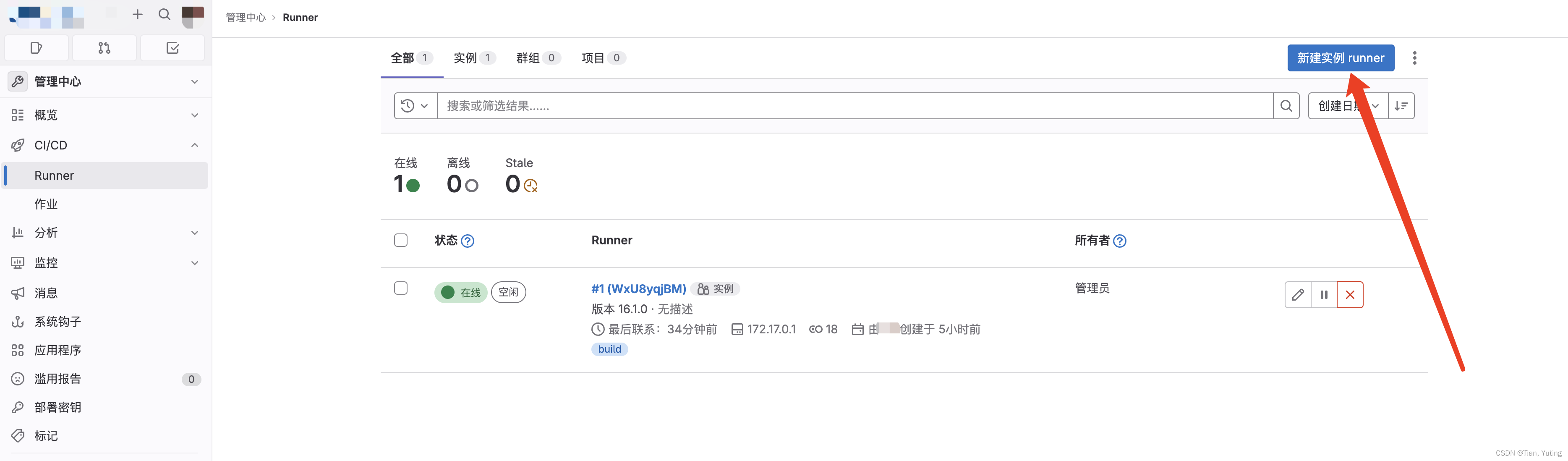The image size is (1568, 461).
Task: Open the kebab menu beside 新建实例 runner
Action: (x=1415, y=58)
